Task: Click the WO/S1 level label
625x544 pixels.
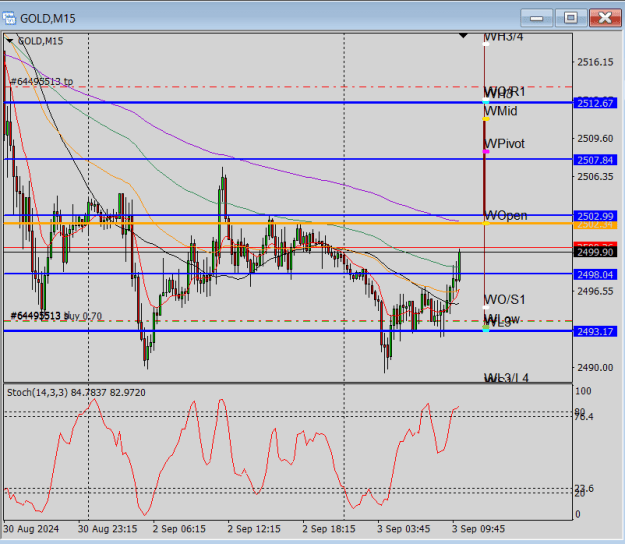Action: click(x=505, y=300)
